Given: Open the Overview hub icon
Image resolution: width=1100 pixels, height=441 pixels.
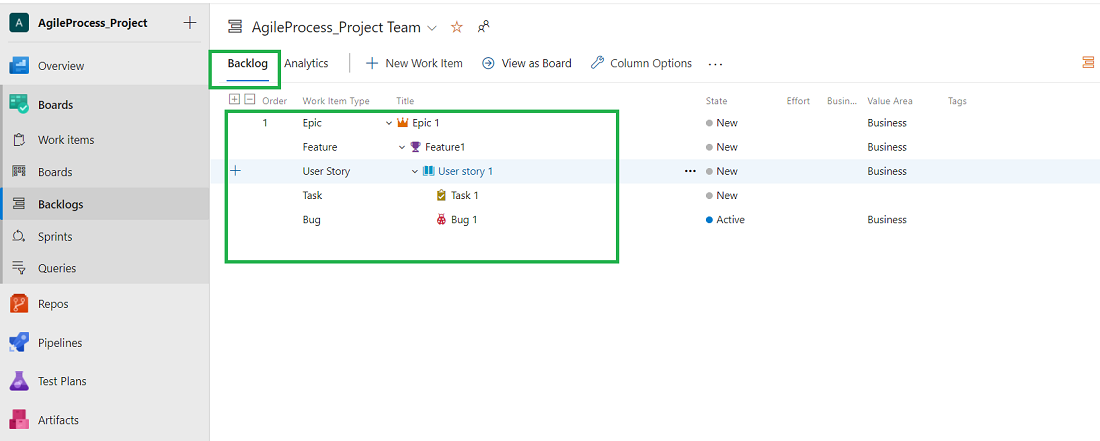Looking at the screenshot, I should pos(19,66).
